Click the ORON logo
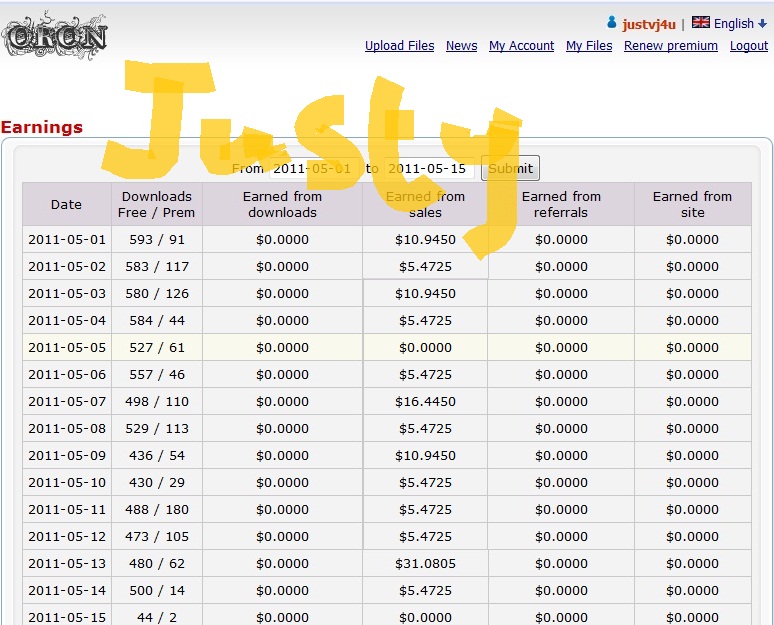This screenshot has height=625, width=774. pyautogui.click(x=55, y=37)
